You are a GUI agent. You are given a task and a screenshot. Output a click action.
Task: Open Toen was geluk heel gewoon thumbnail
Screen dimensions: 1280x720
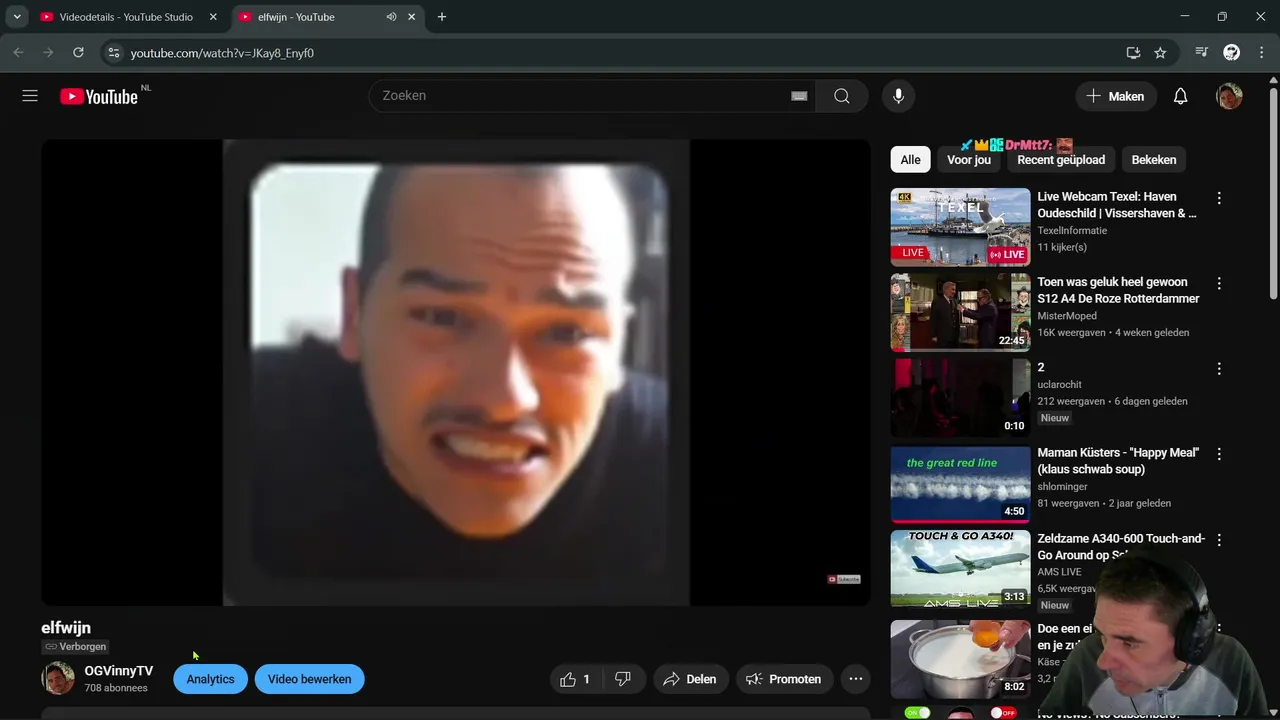pyautogui.click(x=960, y=313)
